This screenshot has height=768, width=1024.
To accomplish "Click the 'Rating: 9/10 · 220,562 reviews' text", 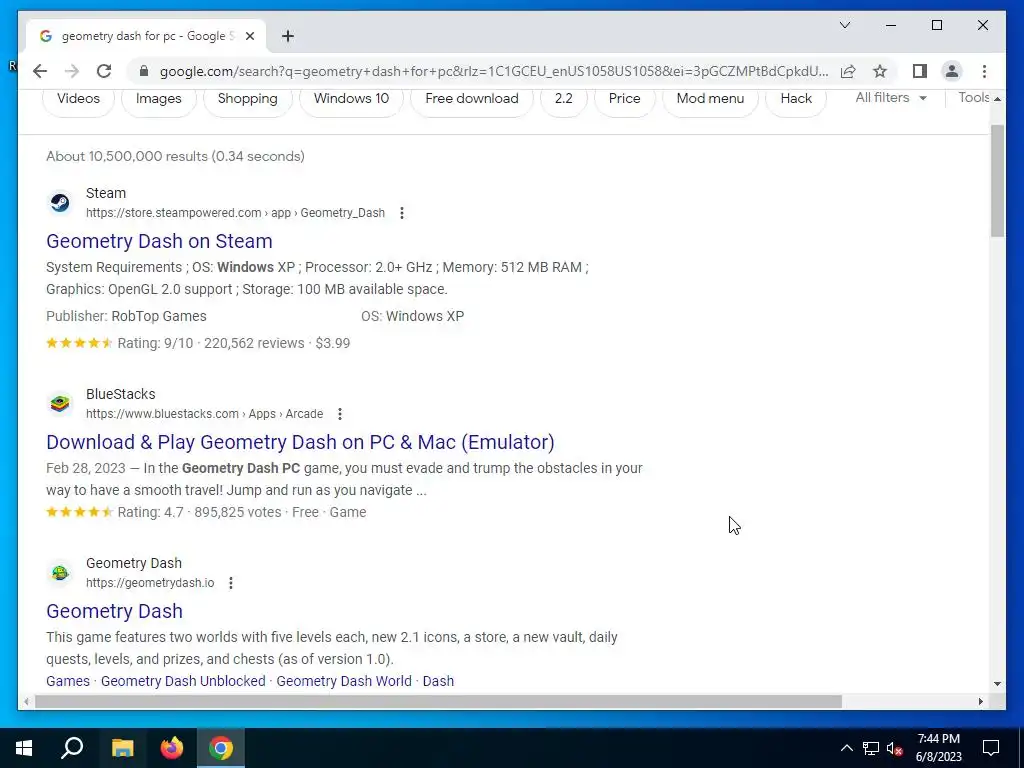I will click(210, 344).
